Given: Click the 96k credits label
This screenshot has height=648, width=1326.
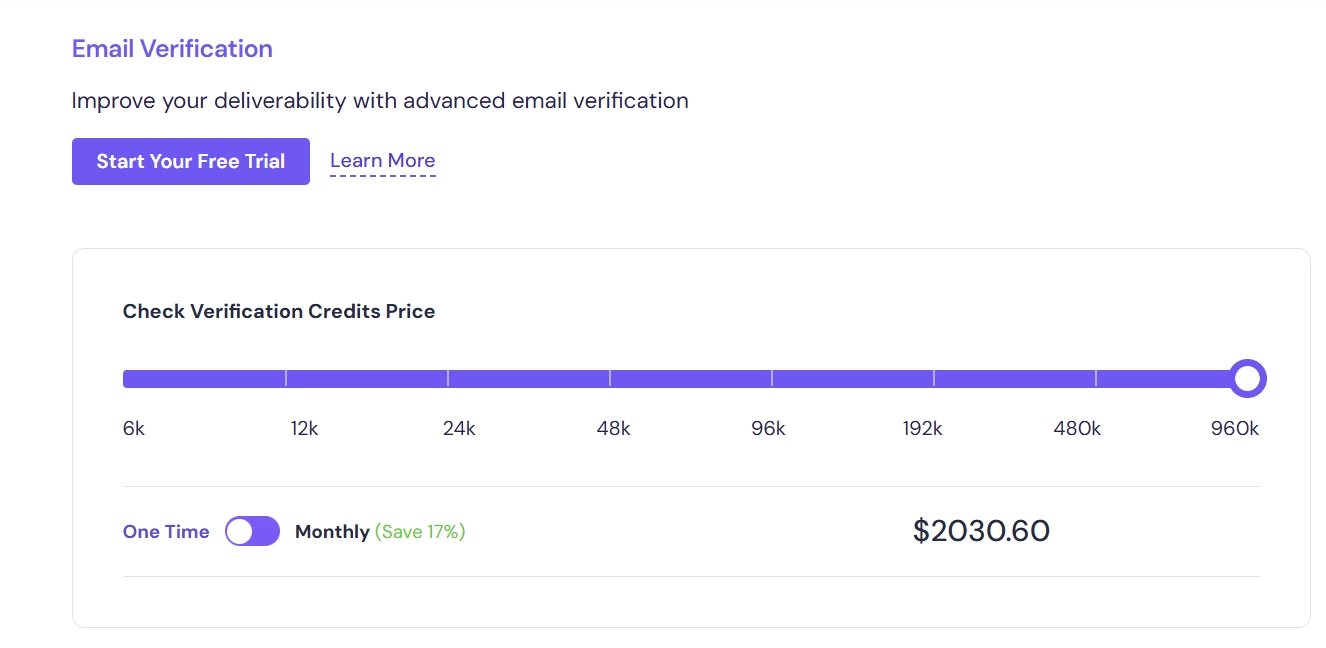Looking at the screenshot, I should point(768,429).
